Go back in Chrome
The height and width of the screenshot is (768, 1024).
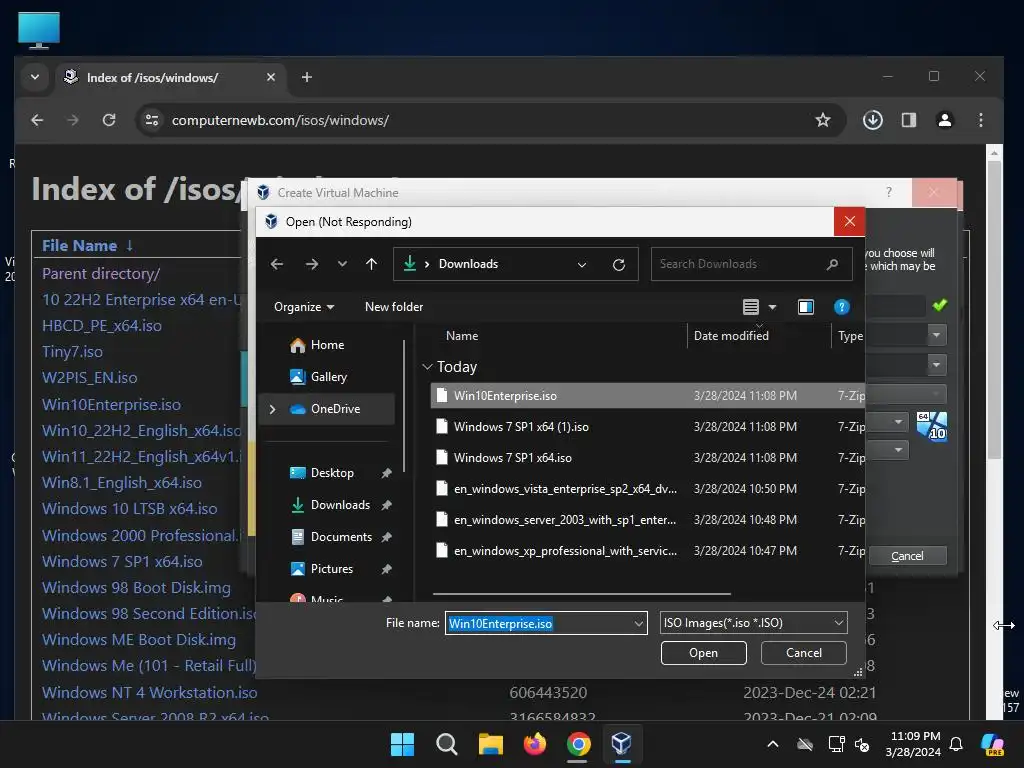(37, 120)
